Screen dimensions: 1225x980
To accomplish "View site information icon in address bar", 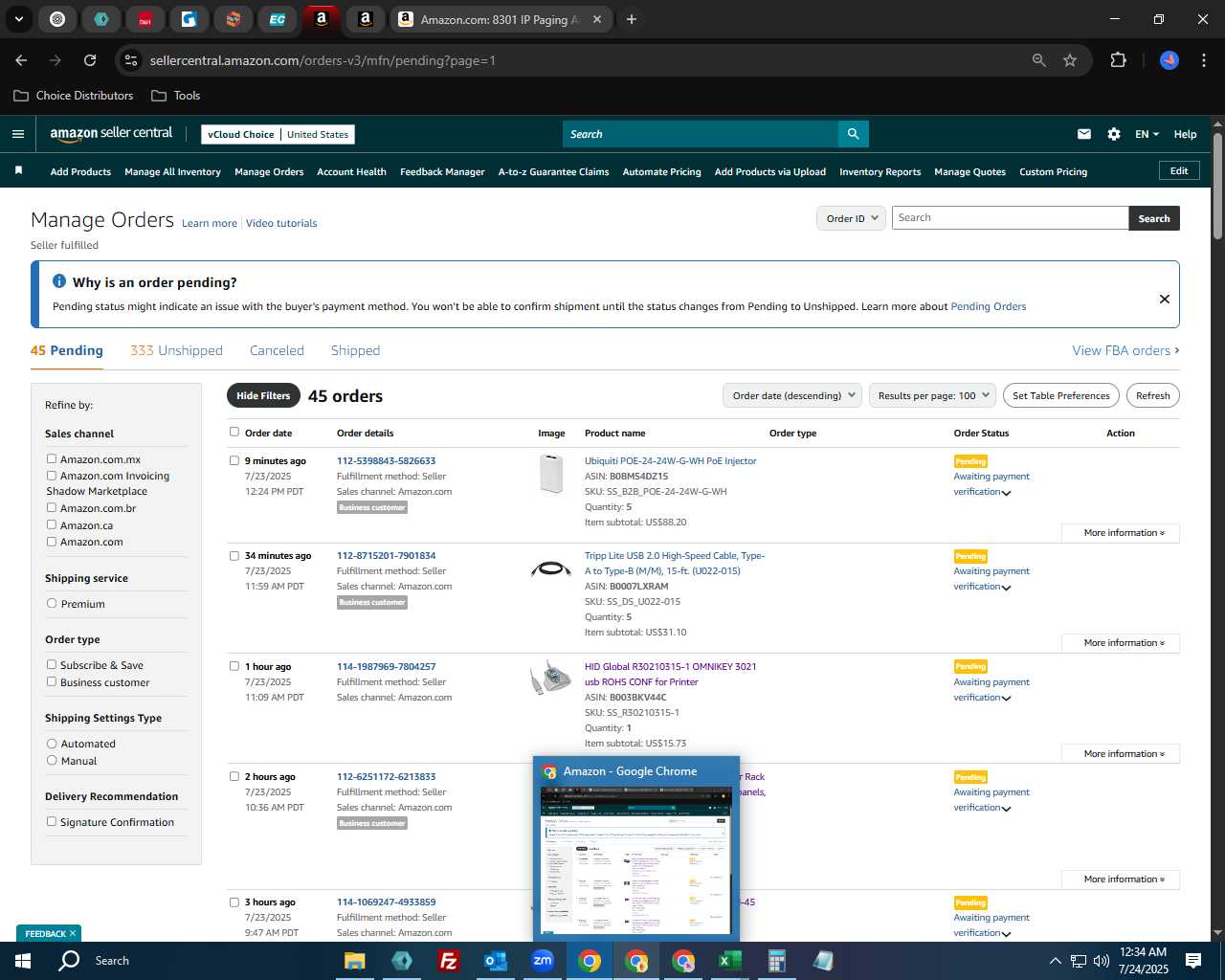I will point(131,60).
